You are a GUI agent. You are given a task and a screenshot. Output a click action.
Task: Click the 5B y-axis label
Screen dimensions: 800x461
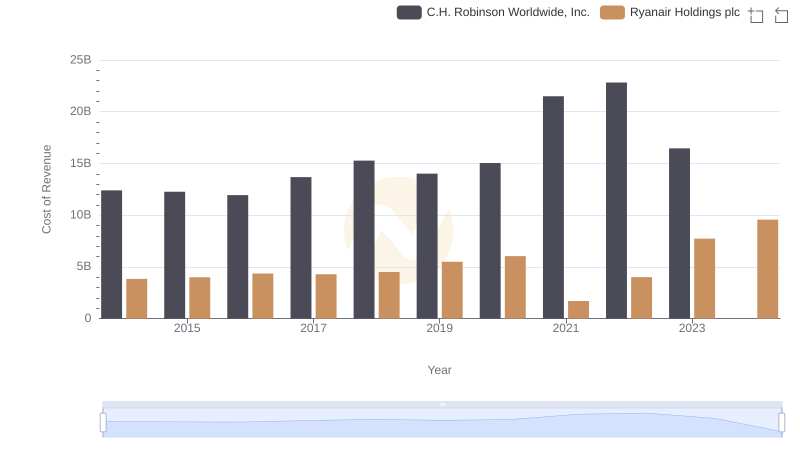tap(84, 266)
